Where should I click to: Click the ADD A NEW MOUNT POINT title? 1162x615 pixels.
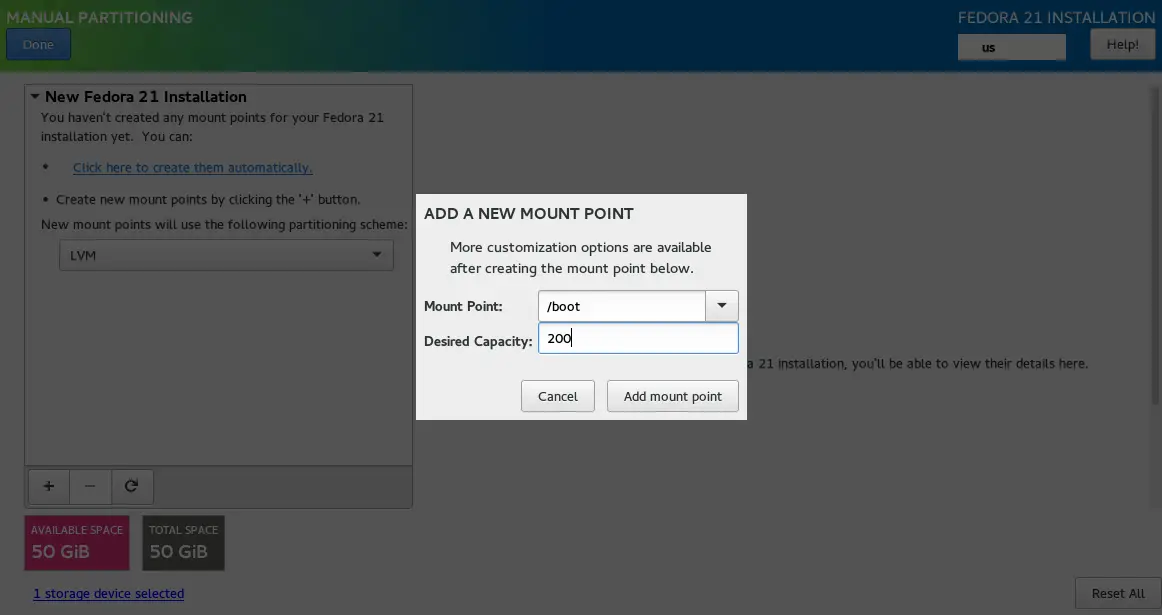tap(528, 213)
